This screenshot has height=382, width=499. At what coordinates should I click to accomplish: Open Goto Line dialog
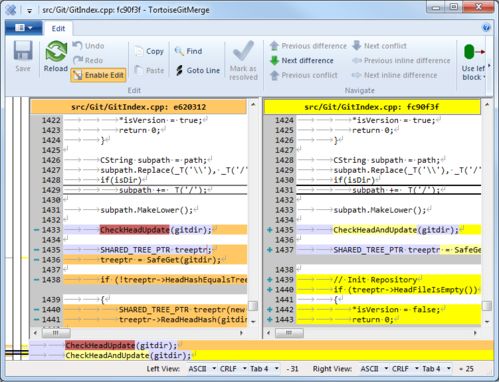tap(198, 70)
